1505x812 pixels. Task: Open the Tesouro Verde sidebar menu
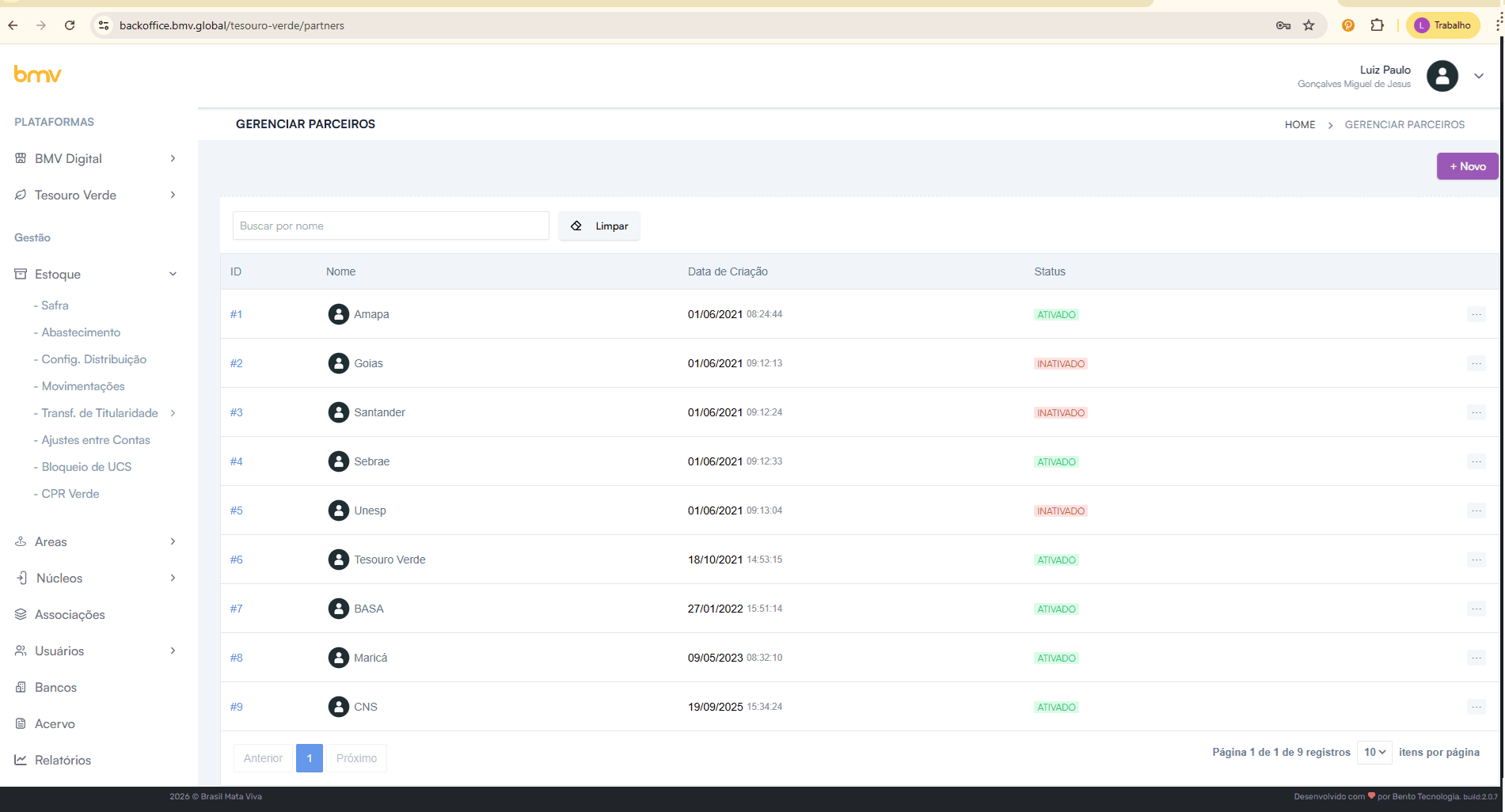[75, 195]
